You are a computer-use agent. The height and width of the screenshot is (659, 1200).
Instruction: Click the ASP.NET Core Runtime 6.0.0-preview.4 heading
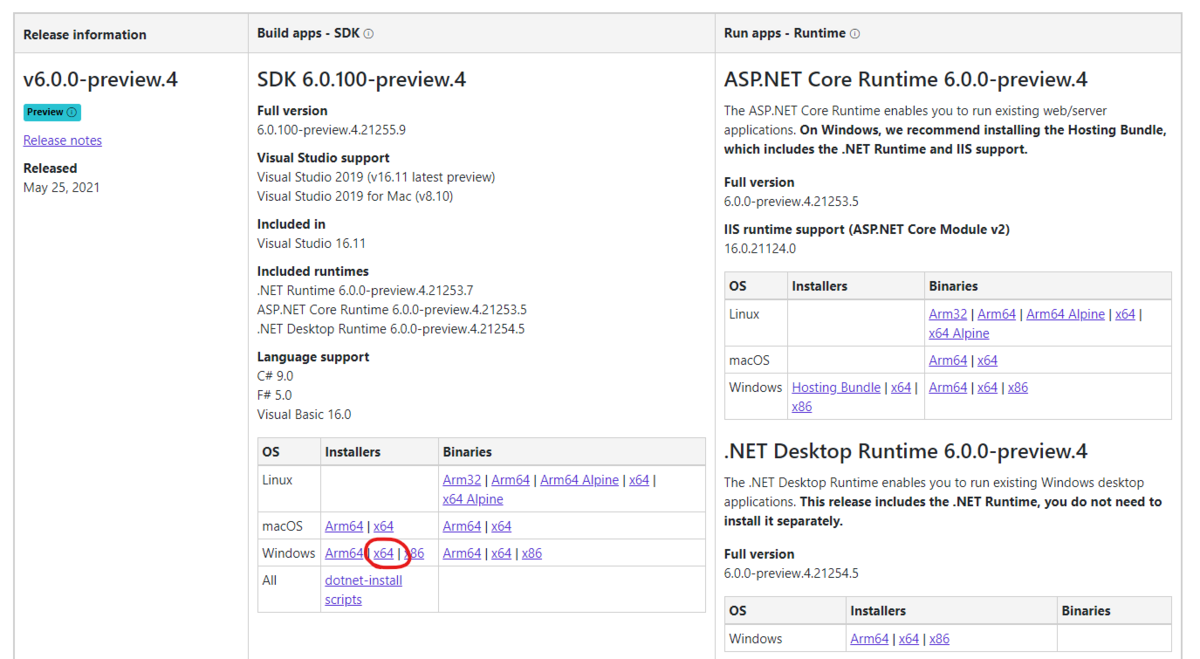click(905, 79)
